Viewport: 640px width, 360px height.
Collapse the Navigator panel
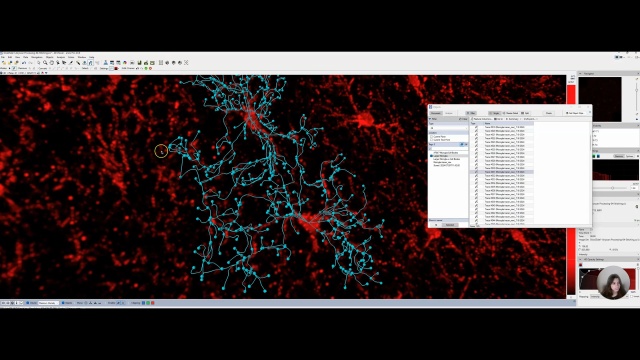[x=580, y=73]
